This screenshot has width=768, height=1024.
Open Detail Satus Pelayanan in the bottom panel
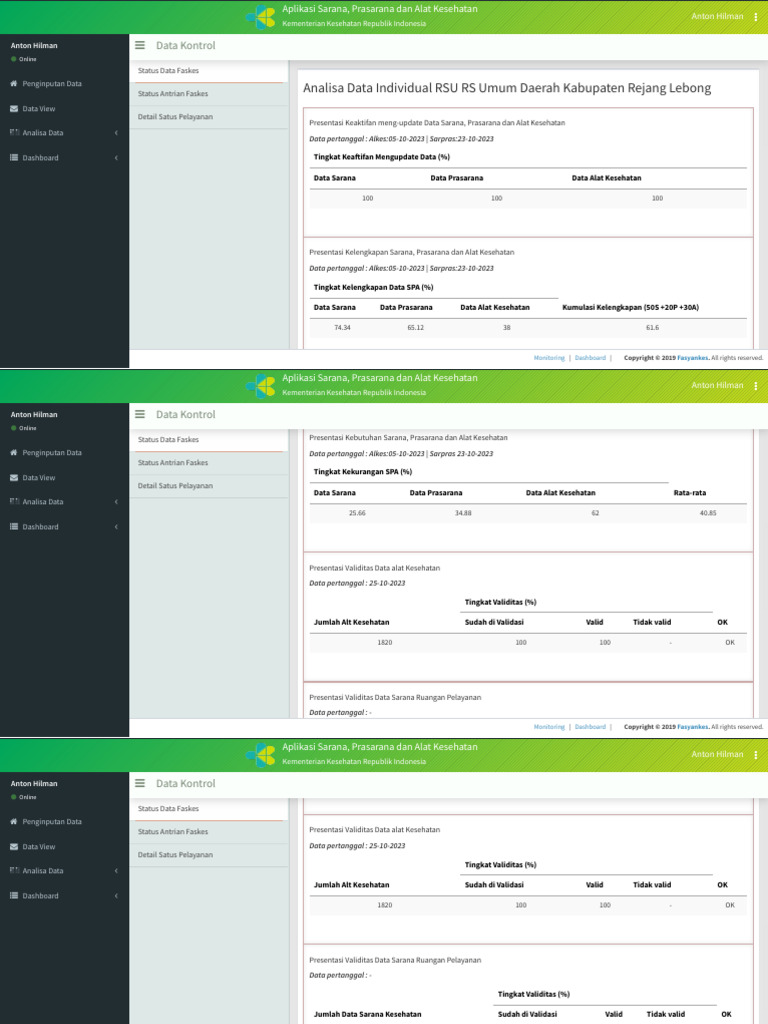(x=175, y=855)
